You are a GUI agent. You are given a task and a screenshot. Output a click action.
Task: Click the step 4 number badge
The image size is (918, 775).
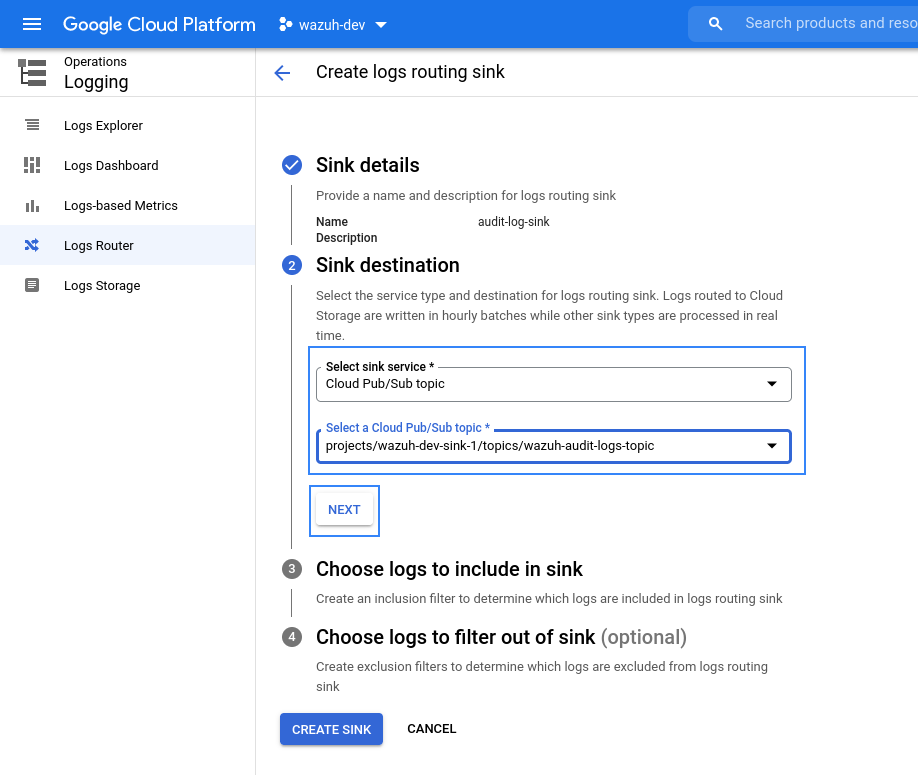292,637
